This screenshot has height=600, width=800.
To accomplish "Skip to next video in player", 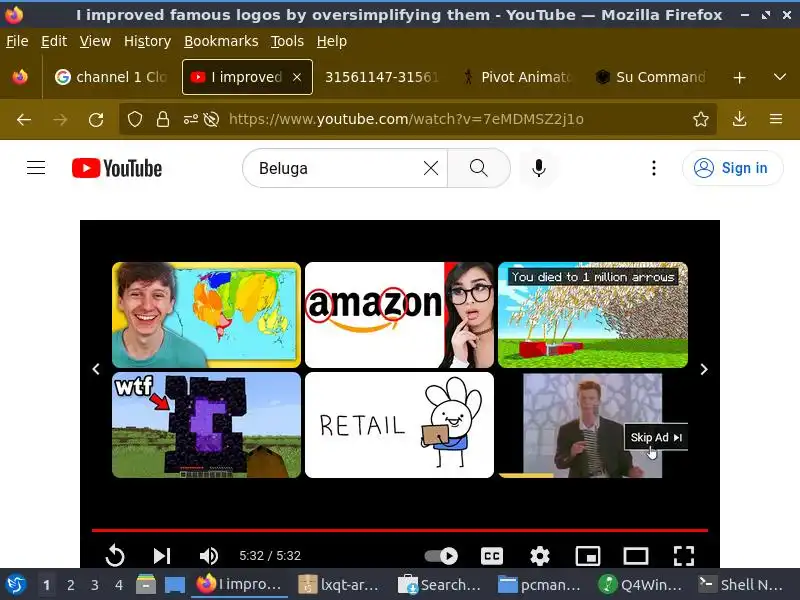I will tap(162, 556).
